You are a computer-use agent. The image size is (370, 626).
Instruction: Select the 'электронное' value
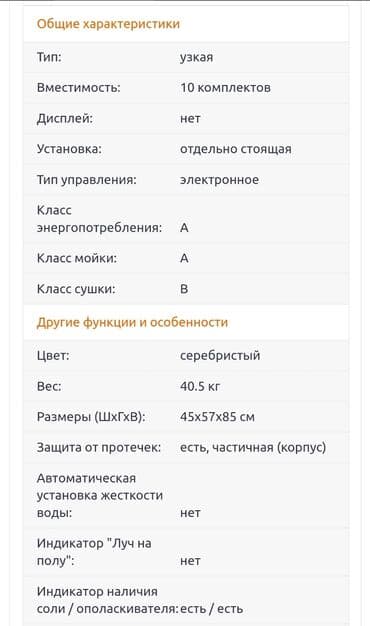(x=219, y=180)
